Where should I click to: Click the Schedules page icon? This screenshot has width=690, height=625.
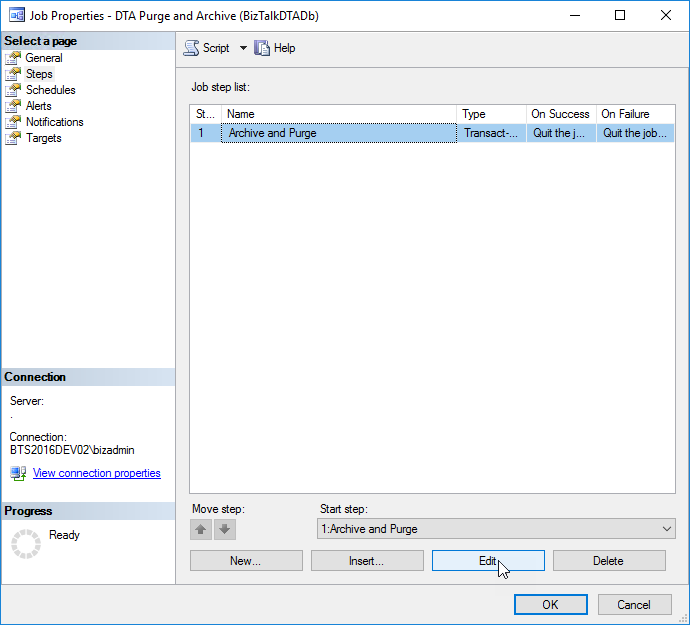click(x=13, y=90)
